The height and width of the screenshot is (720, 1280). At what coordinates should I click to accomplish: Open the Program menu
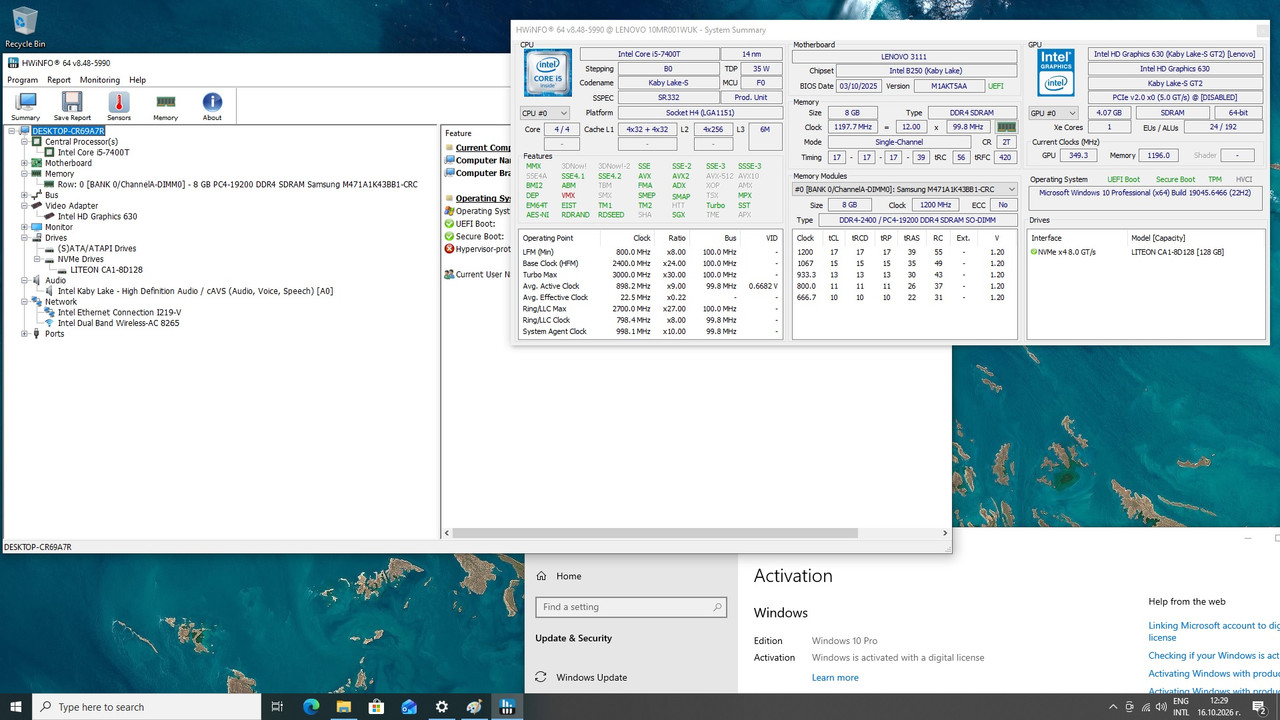point(22,80)
